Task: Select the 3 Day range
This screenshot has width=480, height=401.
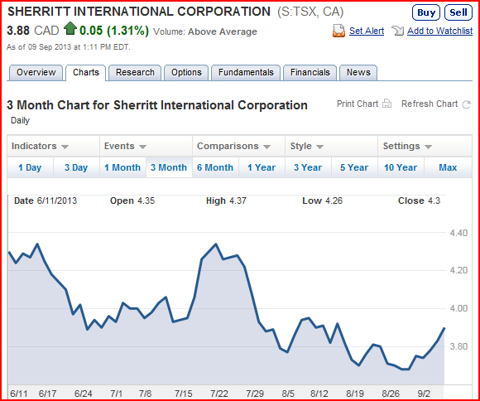Action: [x=76, y=167]
